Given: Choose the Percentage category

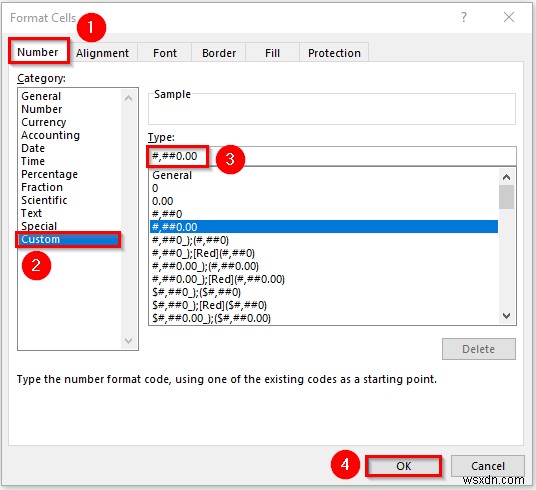Looking at the screenshot, I should (x=49, y=174).
